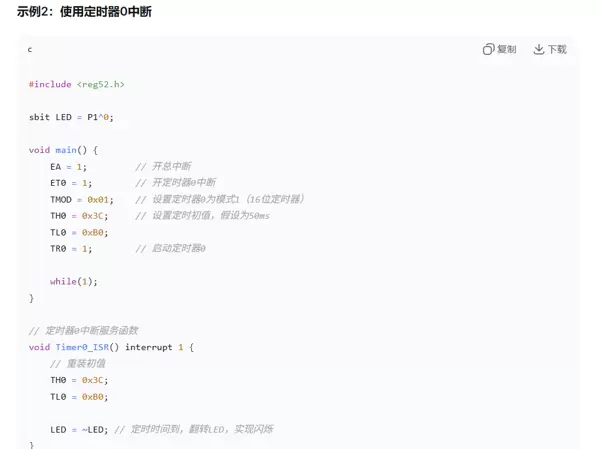Viewport: 600px width, 449px height.
Task: Click the main function name
Action: (66, 150)
